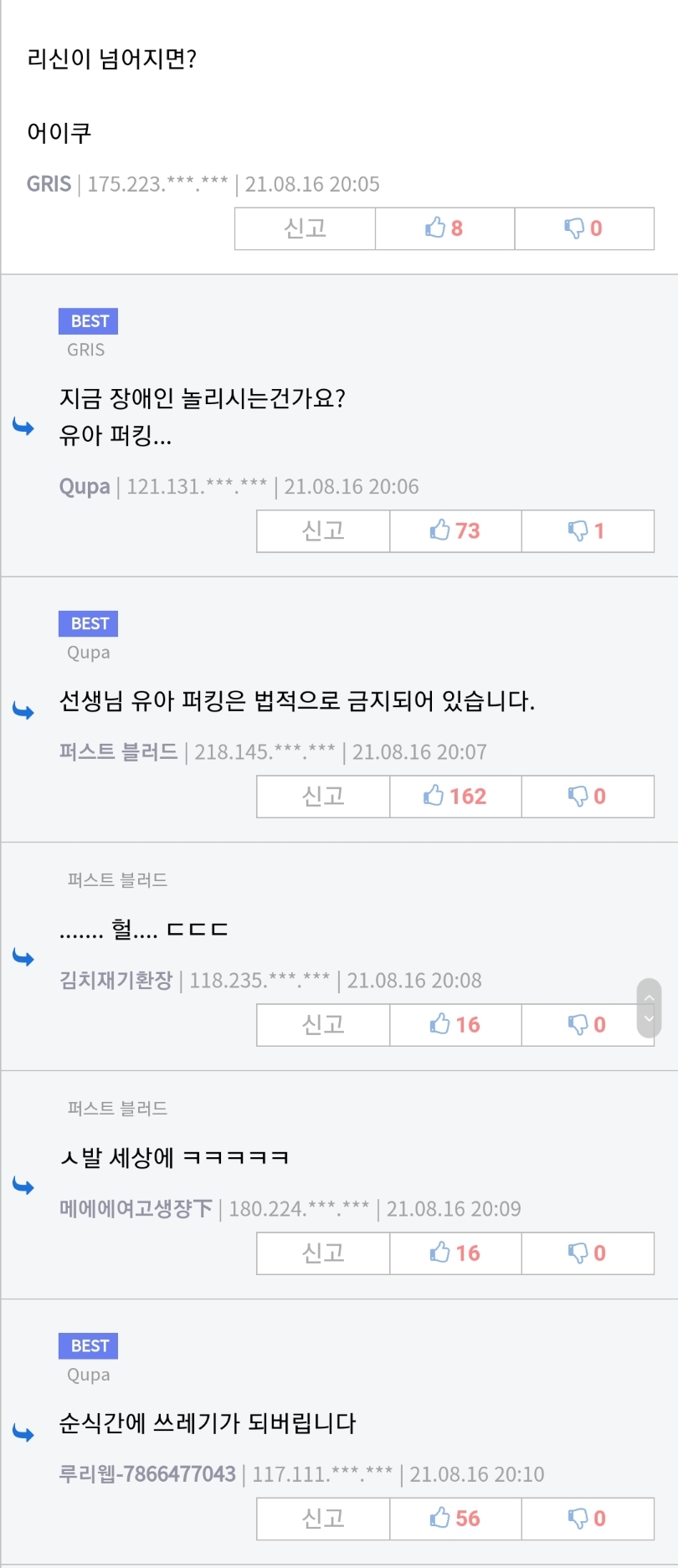Upvote GRIS's original comment with 8 likes
Image resolution: width=678 pixels, height=1568 pixels.
tap(444, 228)
